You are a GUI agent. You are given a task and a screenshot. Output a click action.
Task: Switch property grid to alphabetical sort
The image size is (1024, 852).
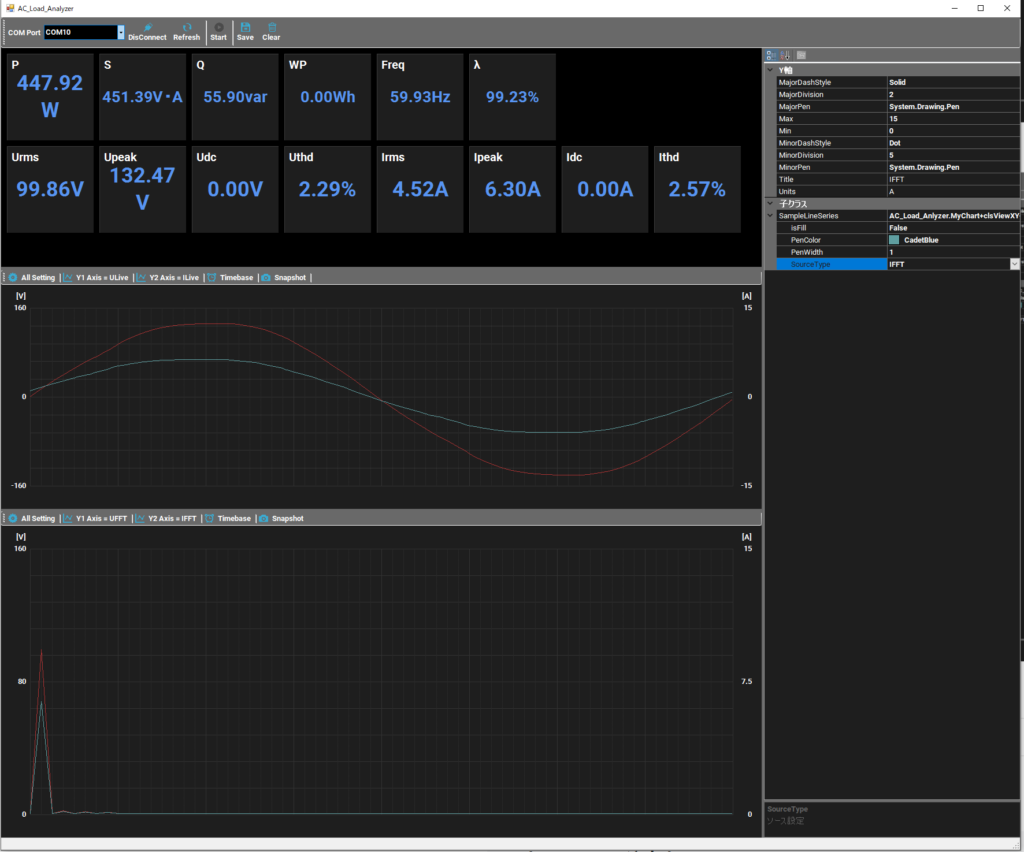coord(786,55)
